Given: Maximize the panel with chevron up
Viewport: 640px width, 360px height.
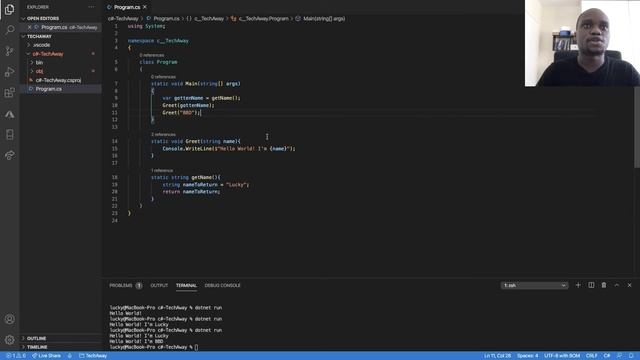Looking at the screenshot, I should pos(617,285).
